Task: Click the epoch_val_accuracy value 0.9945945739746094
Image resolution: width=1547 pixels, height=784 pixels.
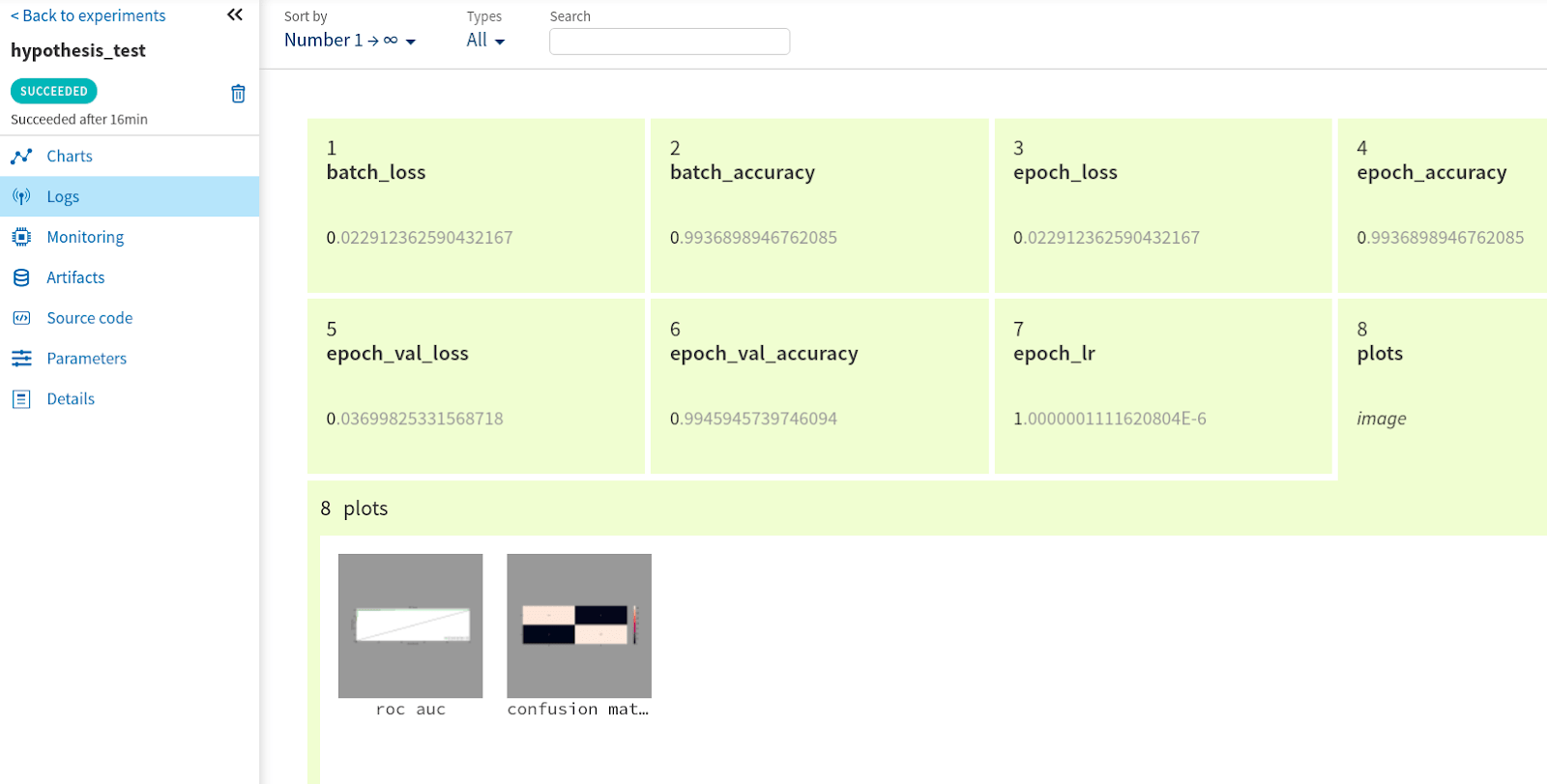Action: click(x=754, y=419)
